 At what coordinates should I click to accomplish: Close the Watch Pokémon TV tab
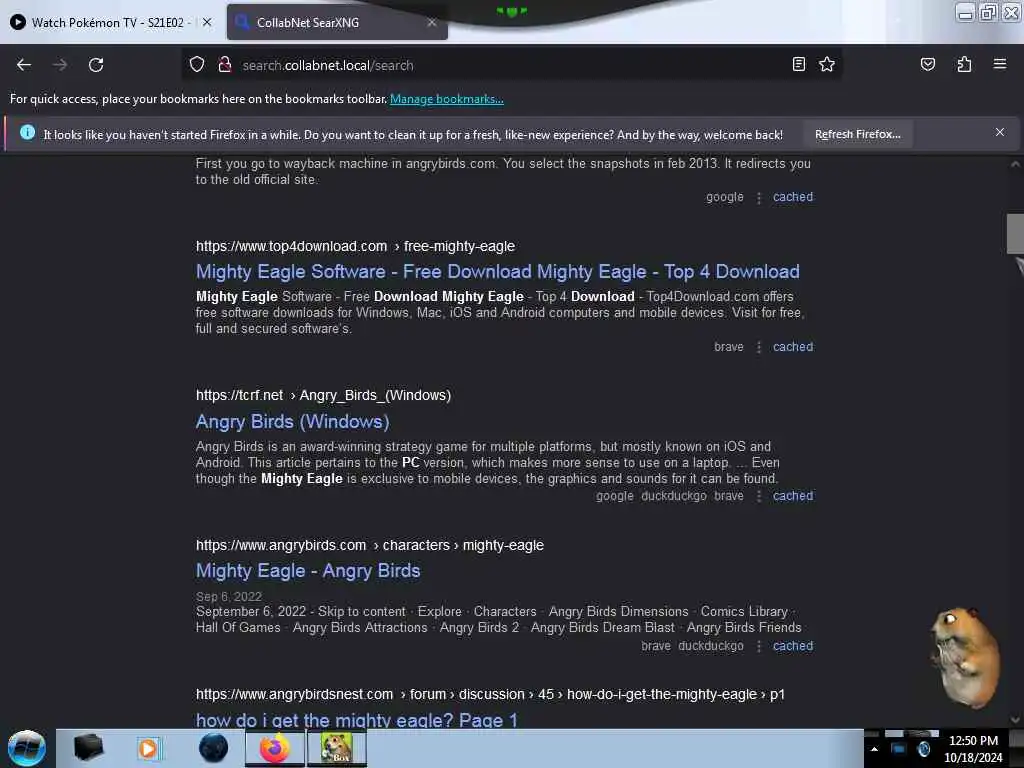(207, 22)
